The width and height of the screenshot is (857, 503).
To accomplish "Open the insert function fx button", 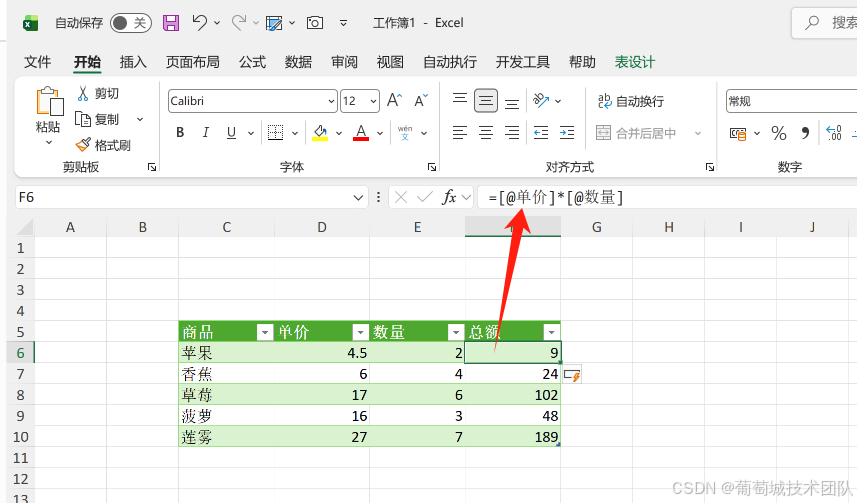I will [449, 197].
